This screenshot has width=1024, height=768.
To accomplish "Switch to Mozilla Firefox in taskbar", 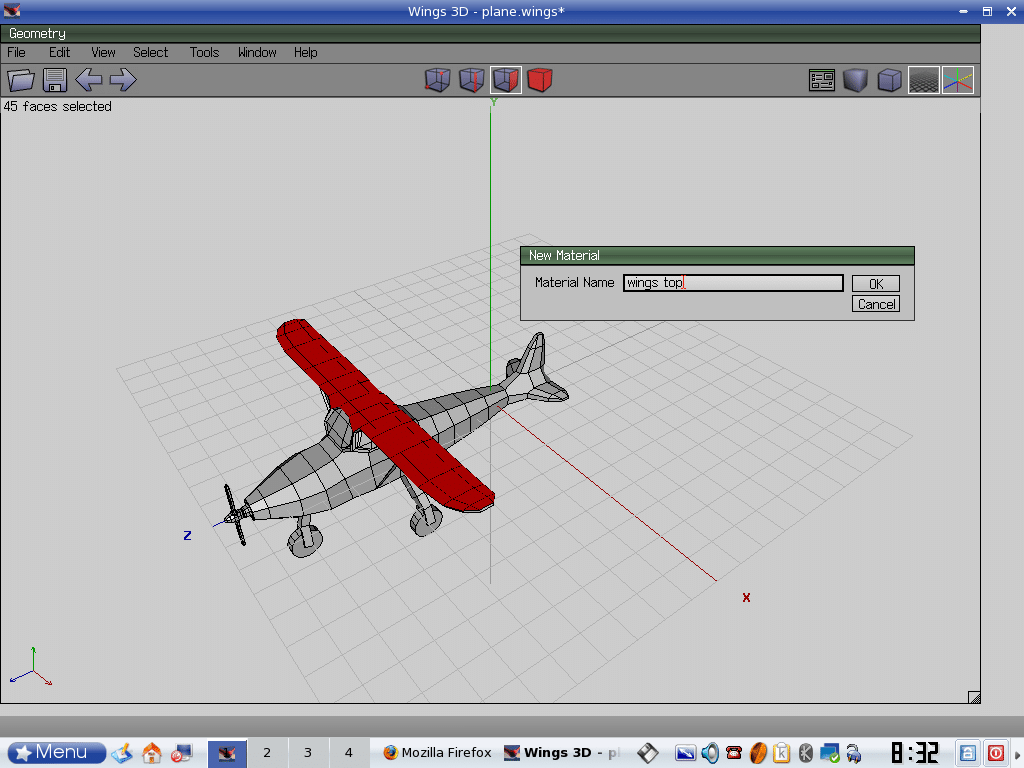I will point(437,752).
